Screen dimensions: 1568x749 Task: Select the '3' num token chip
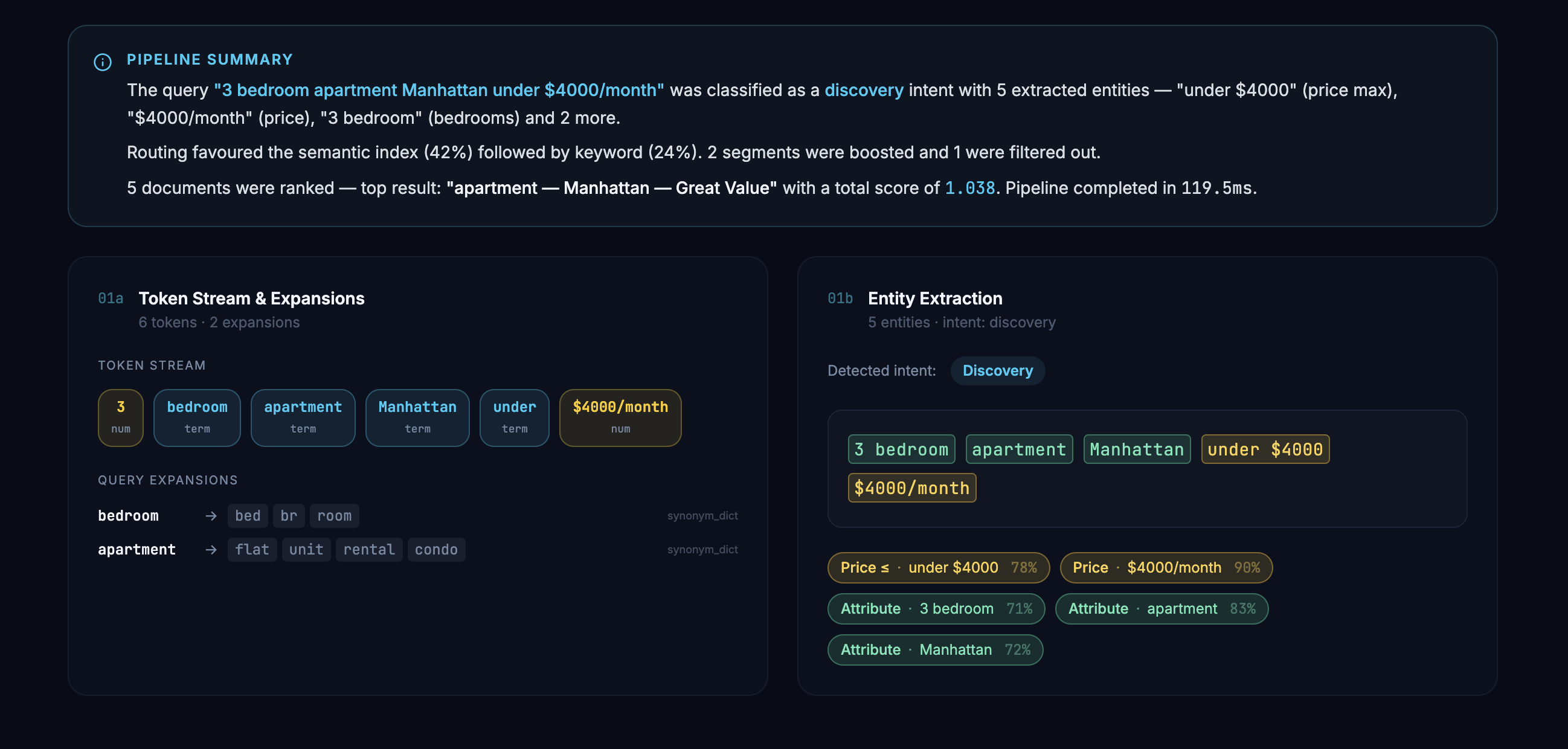tap(121, 417)
